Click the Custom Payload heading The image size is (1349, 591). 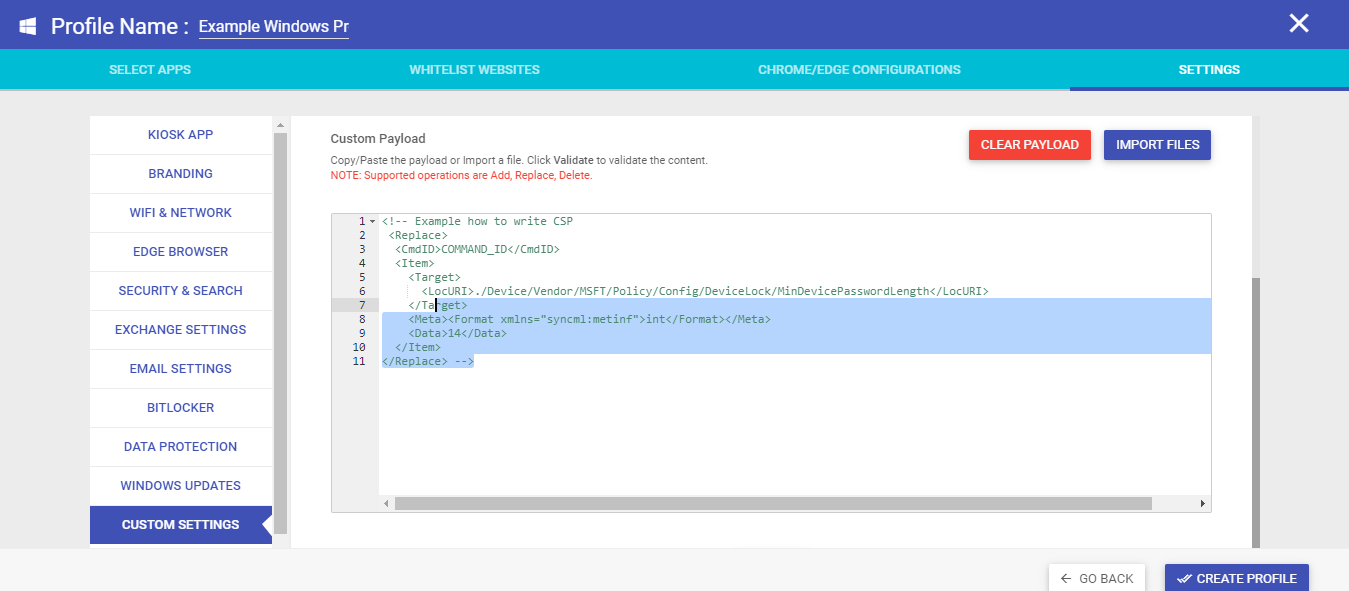pos(378,139)
